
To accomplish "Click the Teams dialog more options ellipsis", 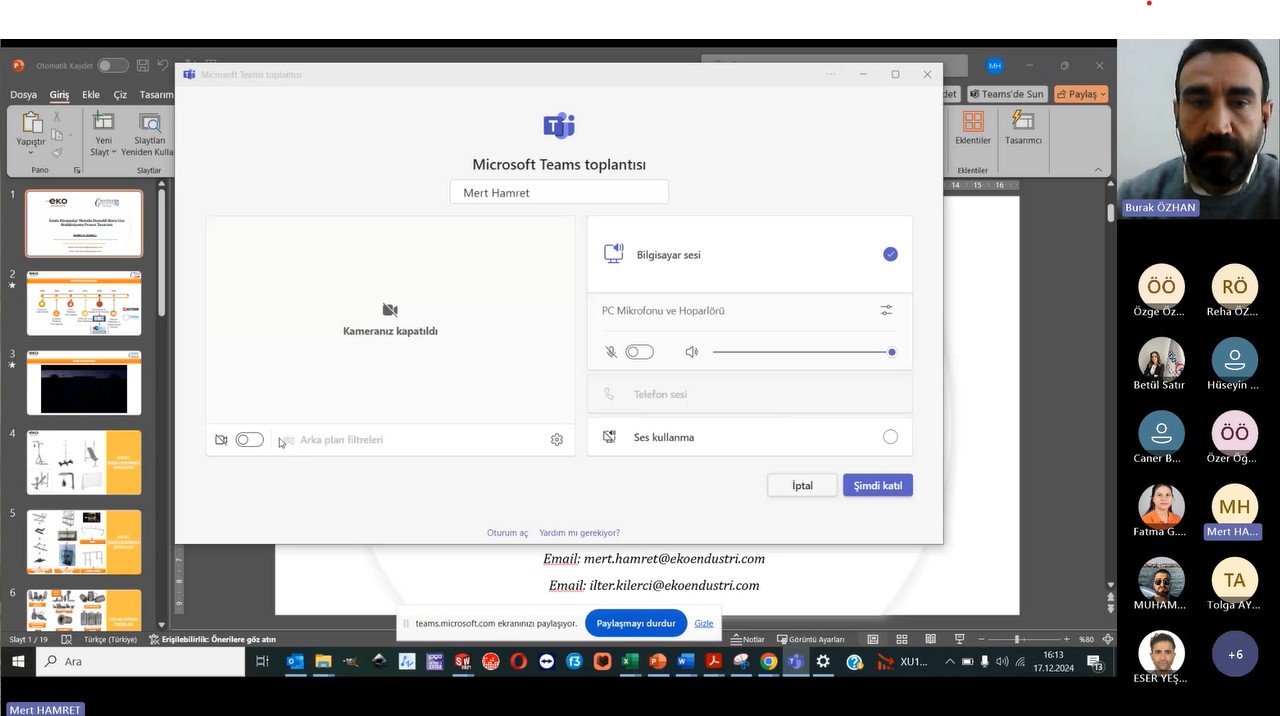I will tap(830, 75).
